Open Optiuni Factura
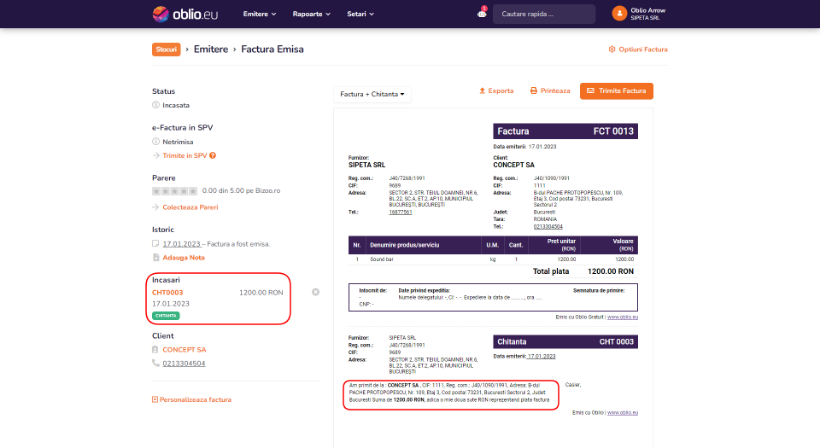820x448 pixels. click(643, 49)
